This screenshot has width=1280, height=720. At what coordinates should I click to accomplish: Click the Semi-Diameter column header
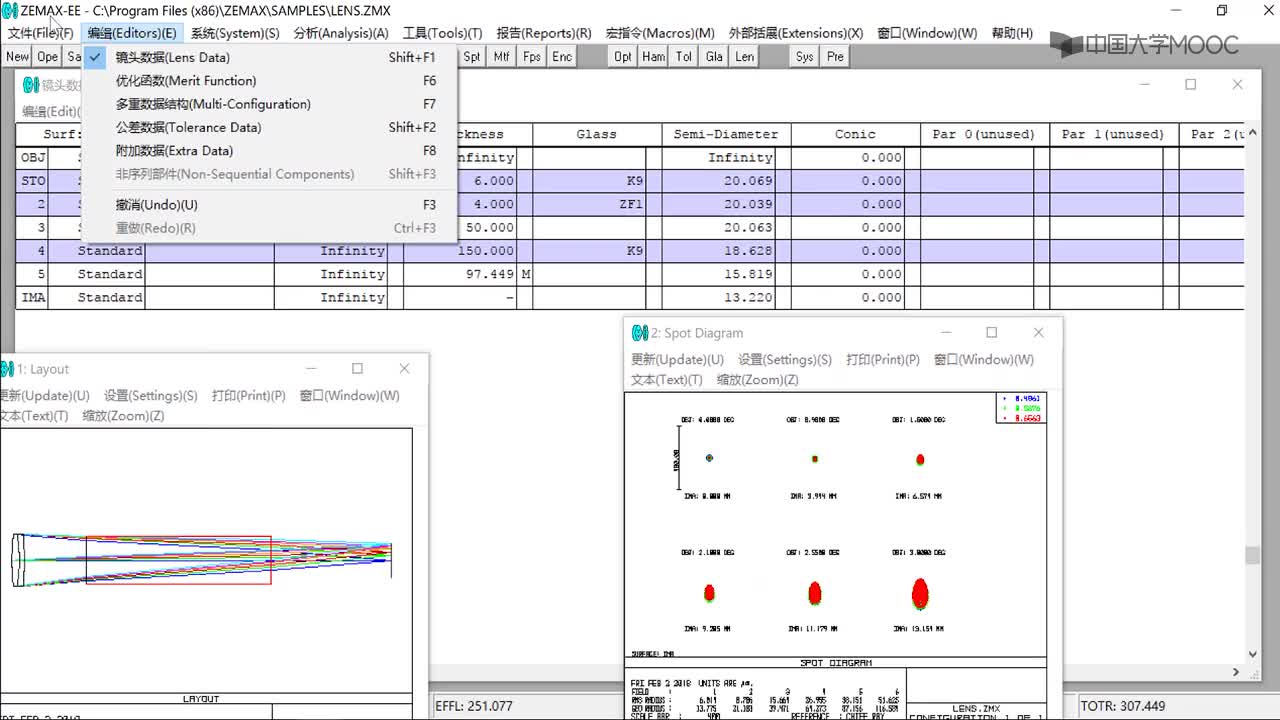pyautogui.click(x=726, y=134)
